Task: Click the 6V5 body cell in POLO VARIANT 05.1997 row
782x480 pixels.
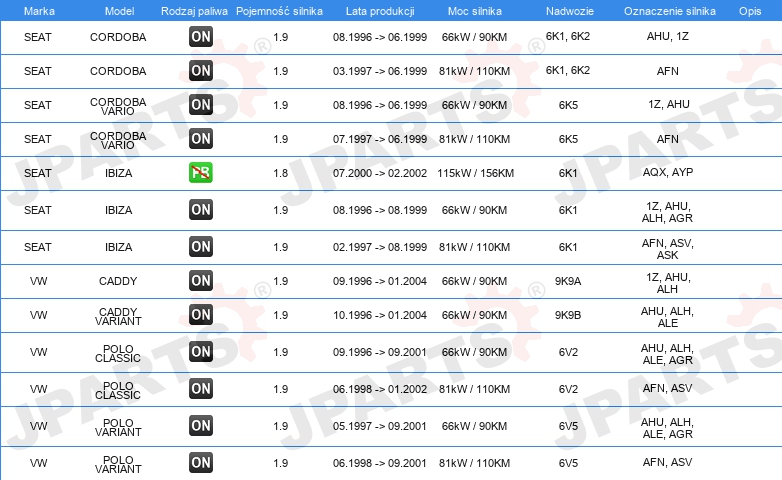Action: (x=568, y=426)
